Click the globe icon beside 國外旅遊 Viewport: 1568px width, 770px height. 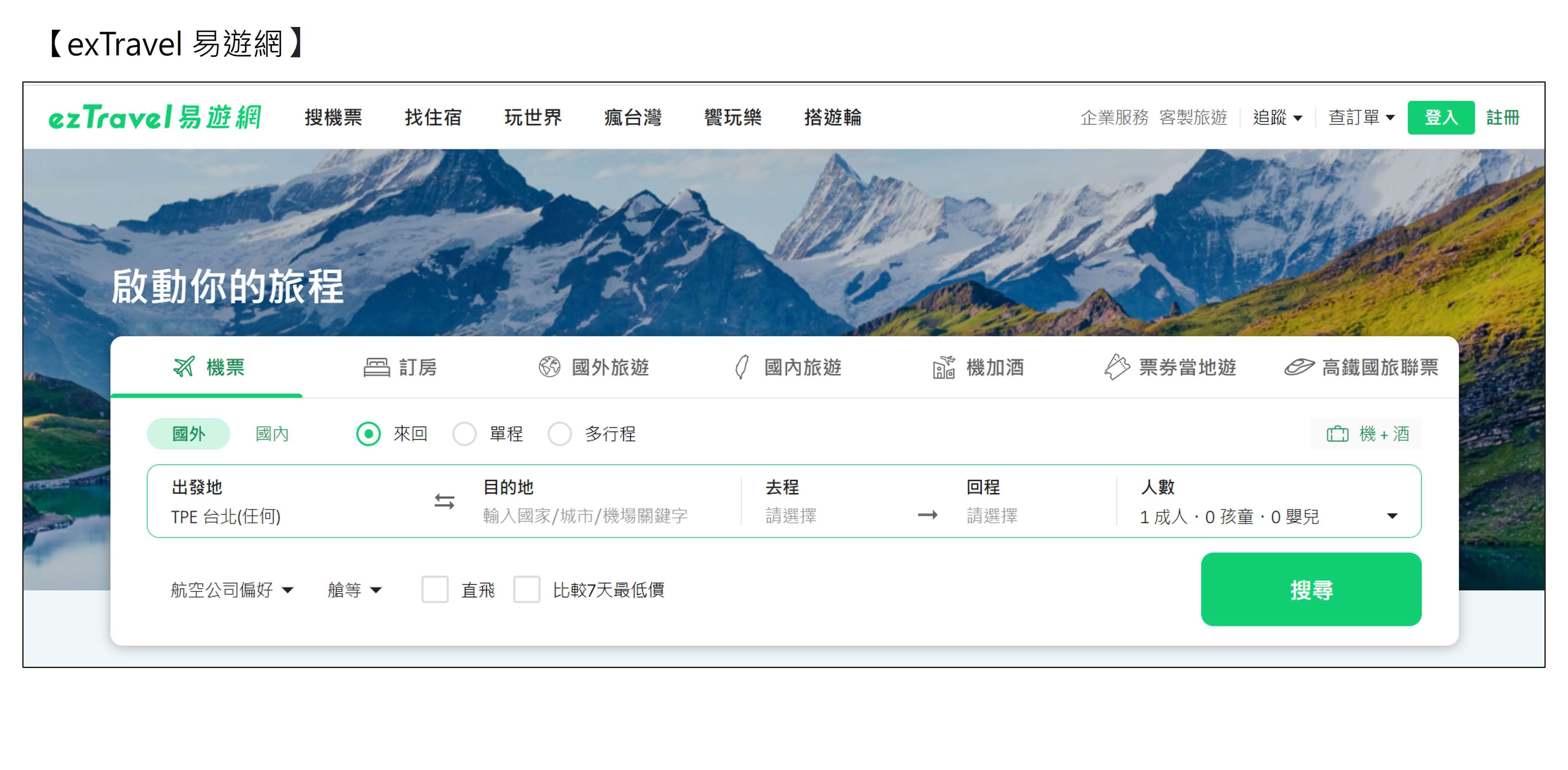(549, 367)
